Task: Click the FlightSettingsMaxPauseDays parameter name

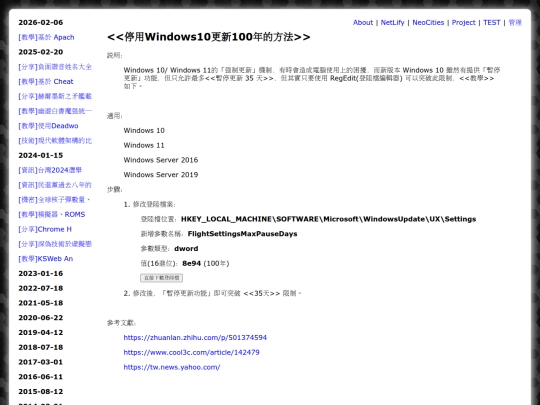Action: click(x=242, y=234)
